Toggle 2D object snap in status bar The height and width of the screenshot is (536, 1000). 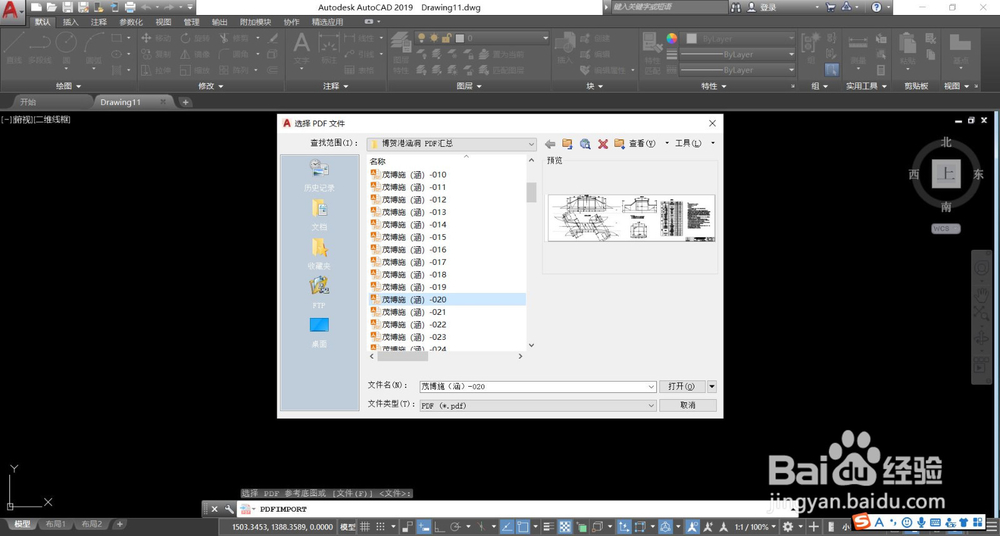(524, 527)
